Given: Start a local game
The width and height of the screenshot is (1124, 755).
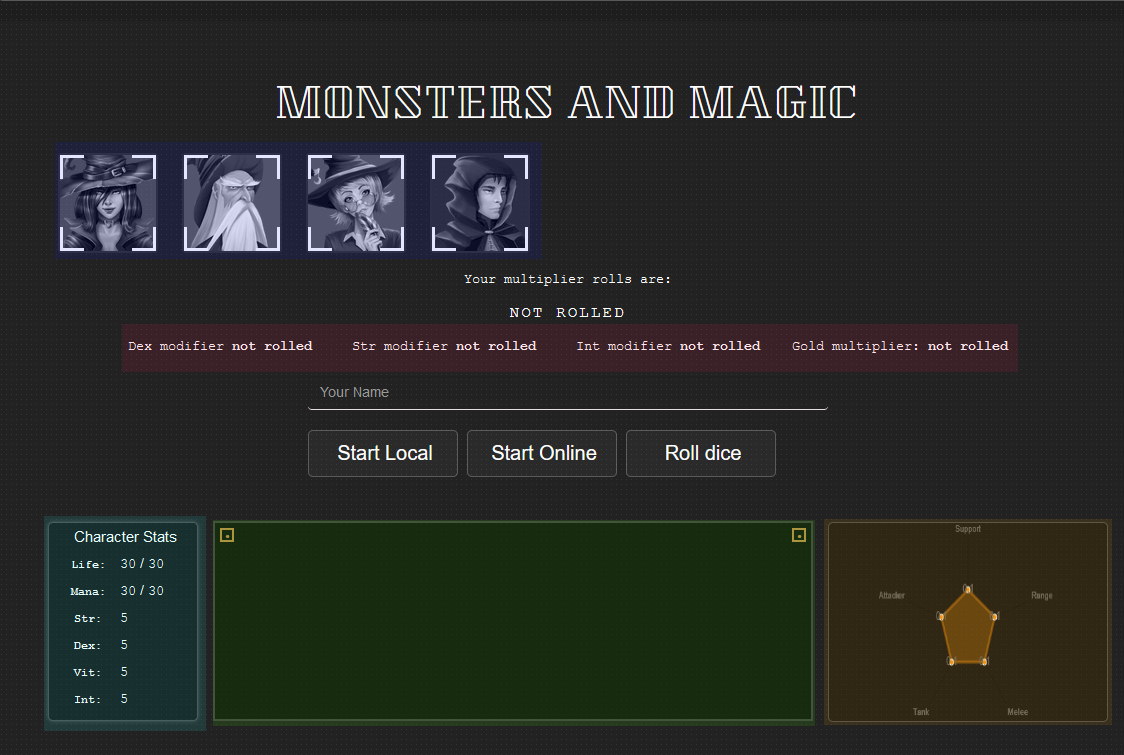Looking at the screenshot, I should pyautogui.click(x=383, y=453).
